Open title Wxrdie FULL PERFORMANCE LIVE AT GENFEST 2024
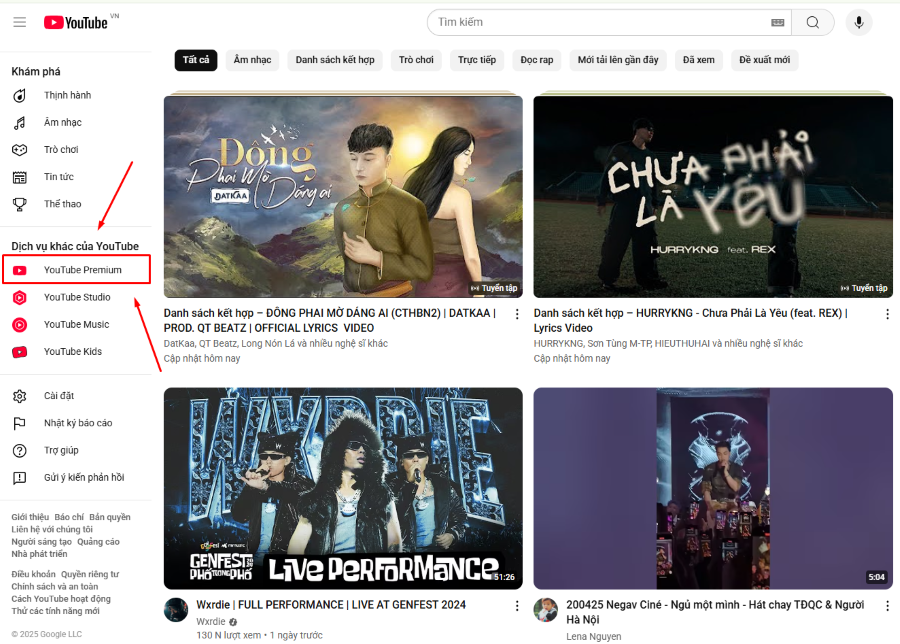The image size is (900, 644). coord(331,605)
